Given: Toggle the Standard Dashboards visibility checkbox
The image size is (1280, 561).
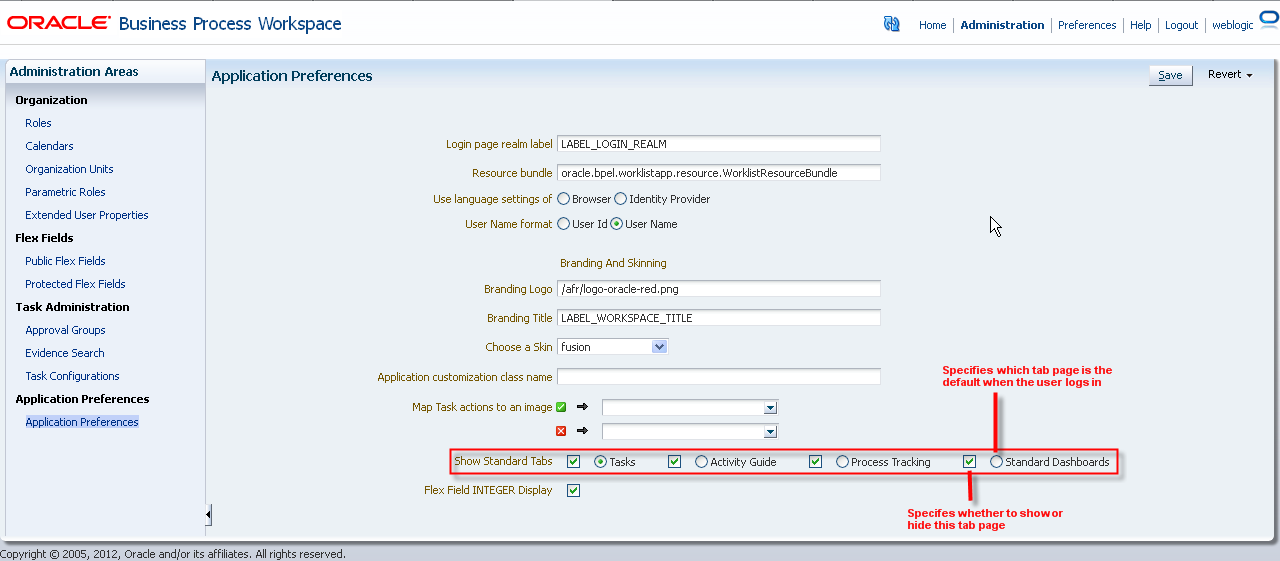Looking at the screenshot, I should pos(969,462).
